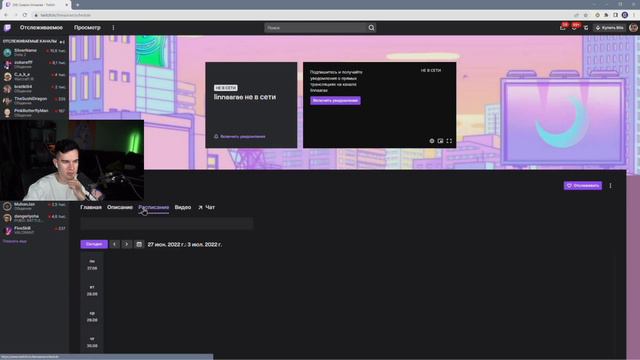Open a new browser tab
This screenshot has width=640, height=360.
(x=78, y=5)
